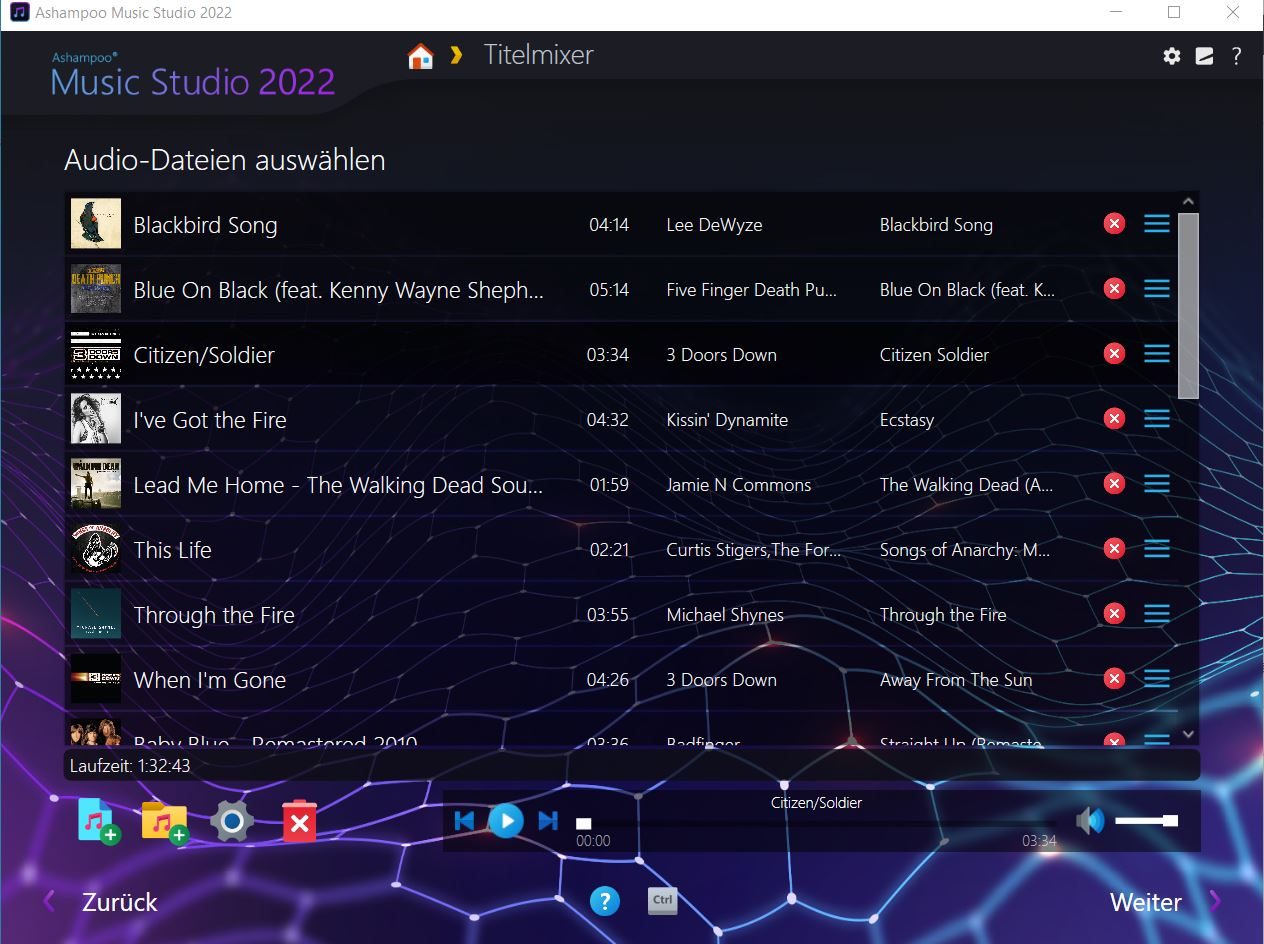Viewport: 1264px width, 944px height.
Task: Select the When I'm Gone track title
Action: (210, 680)
